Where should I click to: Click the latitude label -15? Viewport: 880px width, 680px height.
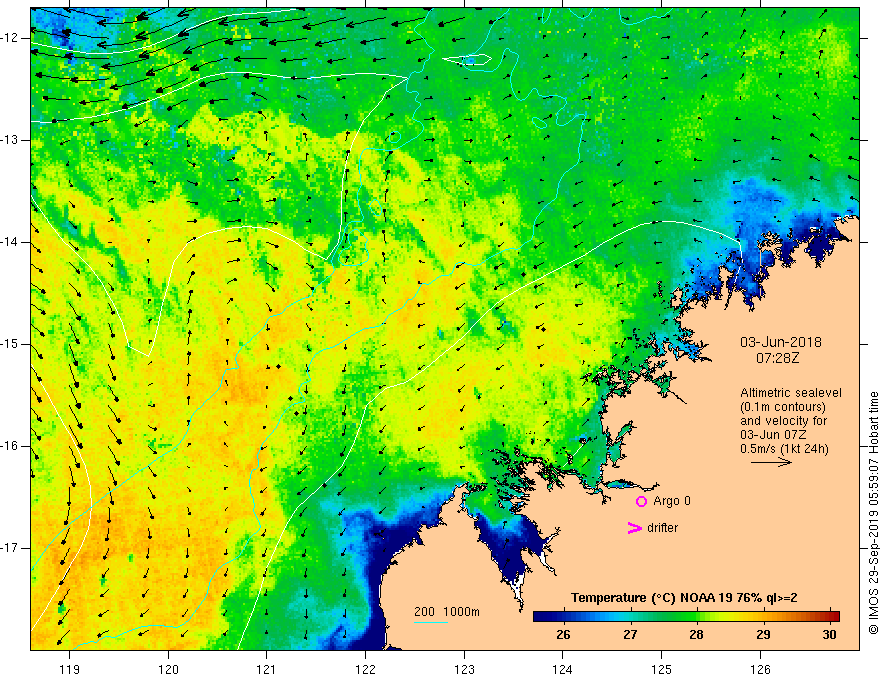click(10, 344)
